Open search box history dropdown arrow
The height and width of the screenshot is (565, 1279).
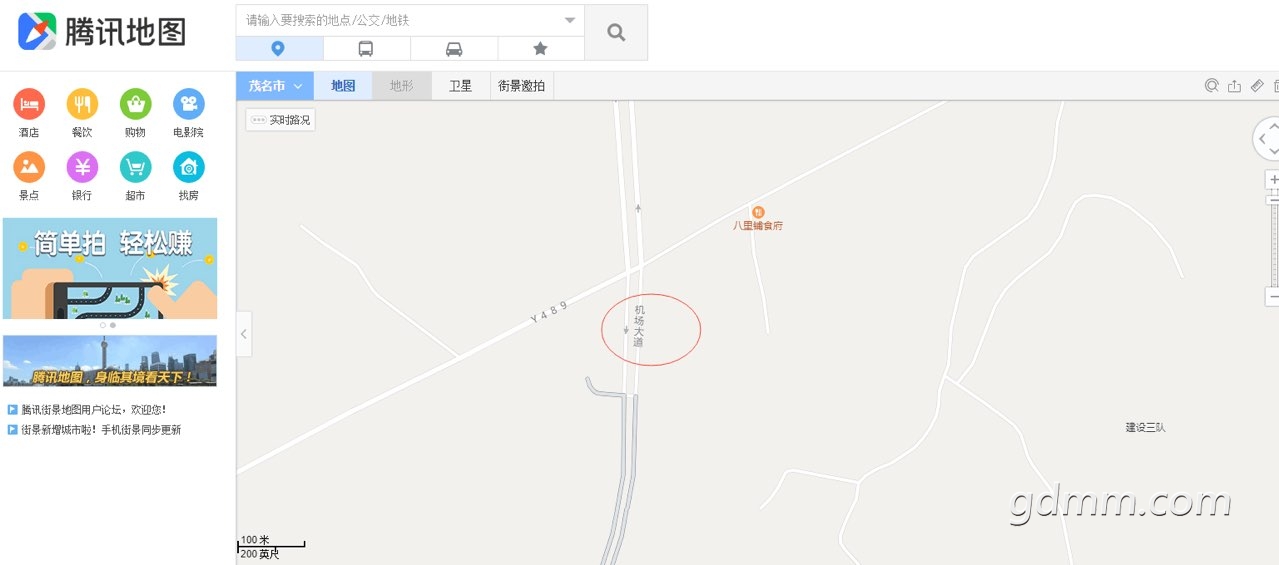pyautogui.click(x=570, y=20)
